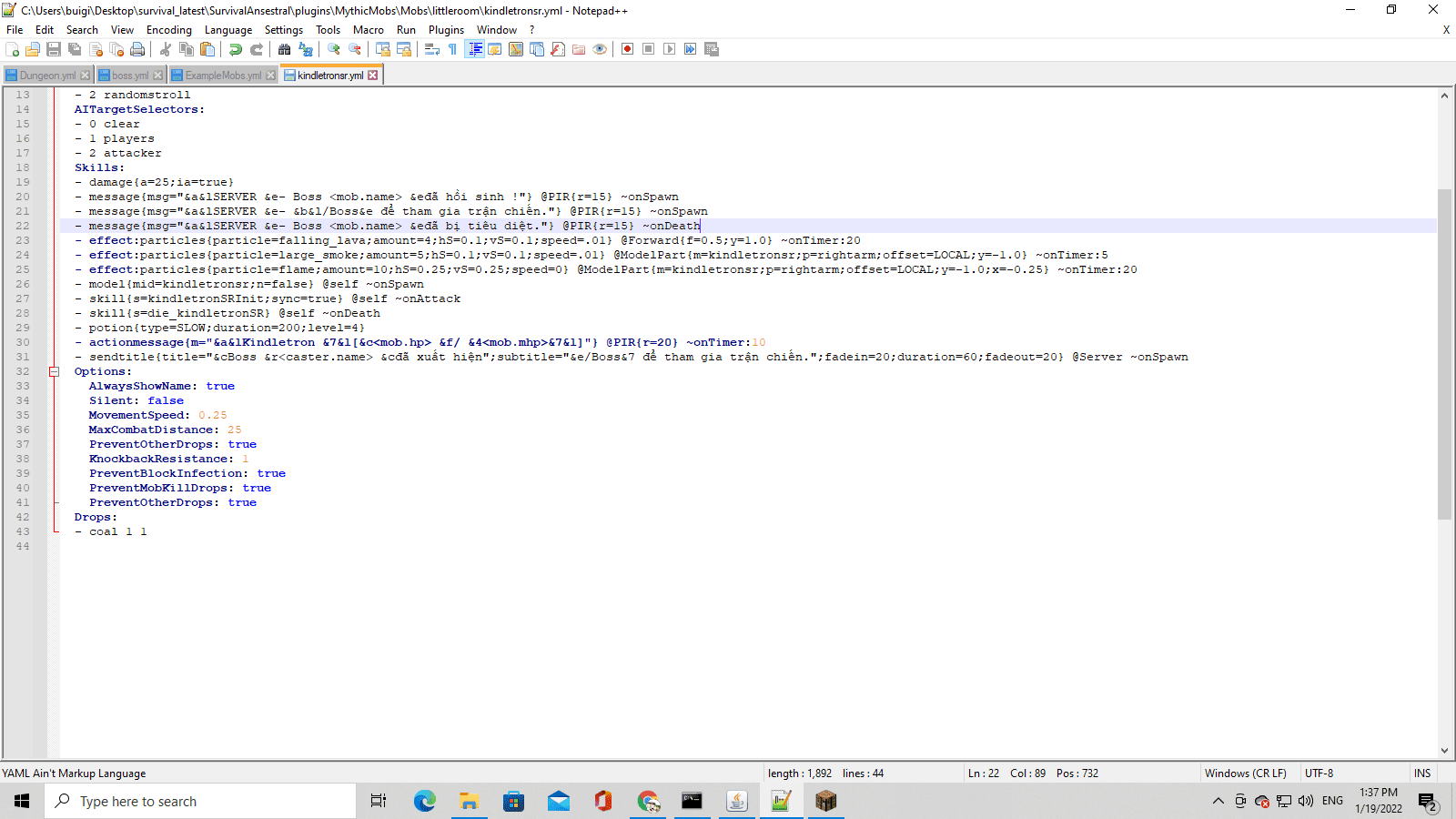Open the Windows Start menu
This screenshot has width=1456, height=819.
pos(22,801)
